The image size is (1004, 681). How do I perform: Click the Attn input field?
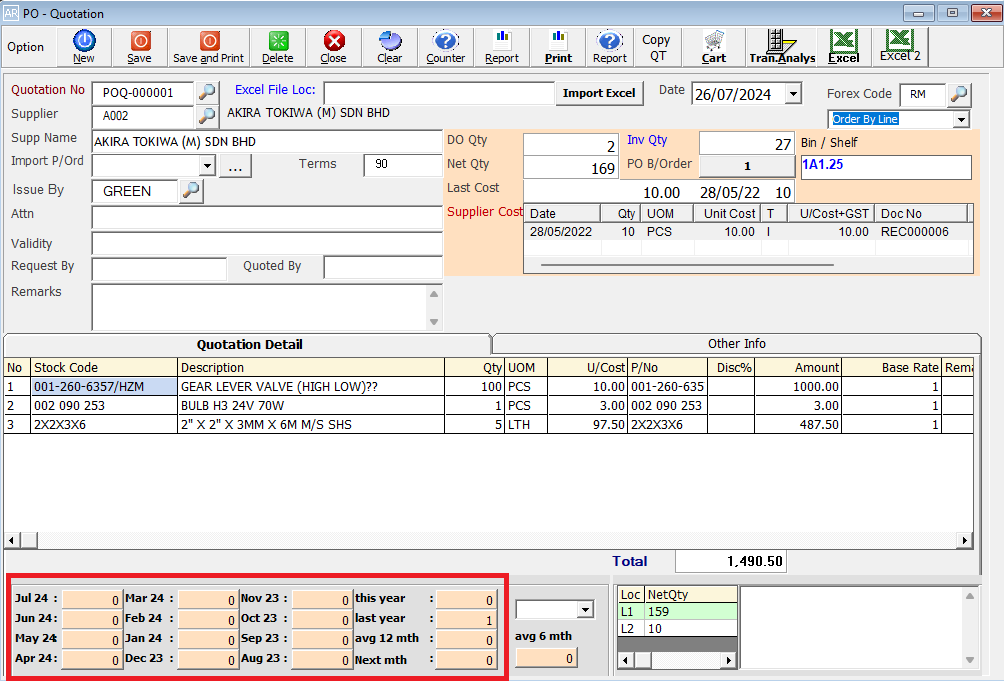click(267, 218)
